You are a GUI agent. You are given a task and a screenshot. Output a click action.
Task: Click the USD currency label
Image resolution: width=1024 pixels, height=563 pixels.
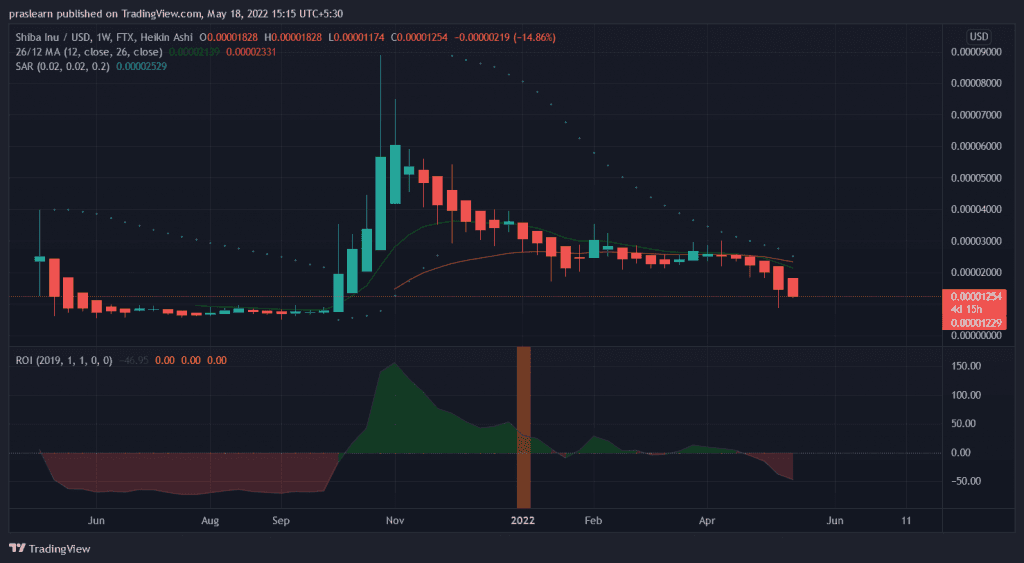point(978,36)
